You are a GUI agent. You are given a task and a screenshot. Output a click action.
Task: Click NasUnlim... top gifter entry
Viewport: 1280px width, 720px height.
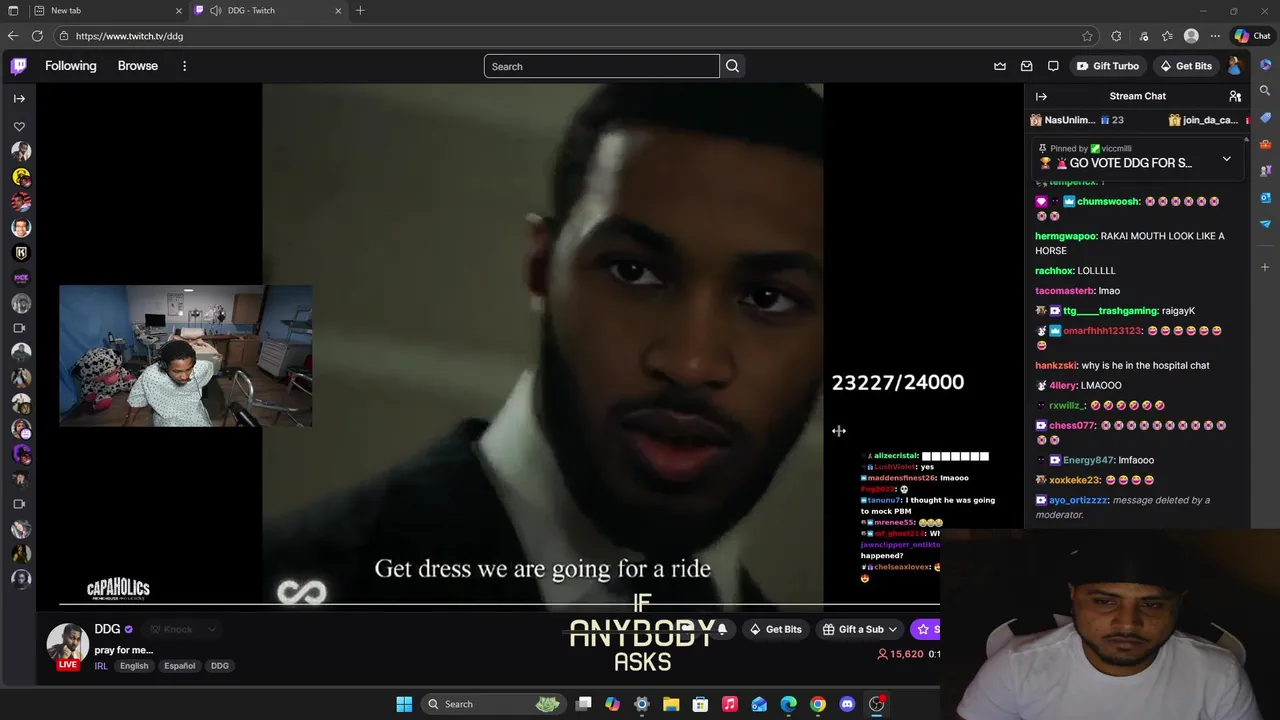(1077, 120)
